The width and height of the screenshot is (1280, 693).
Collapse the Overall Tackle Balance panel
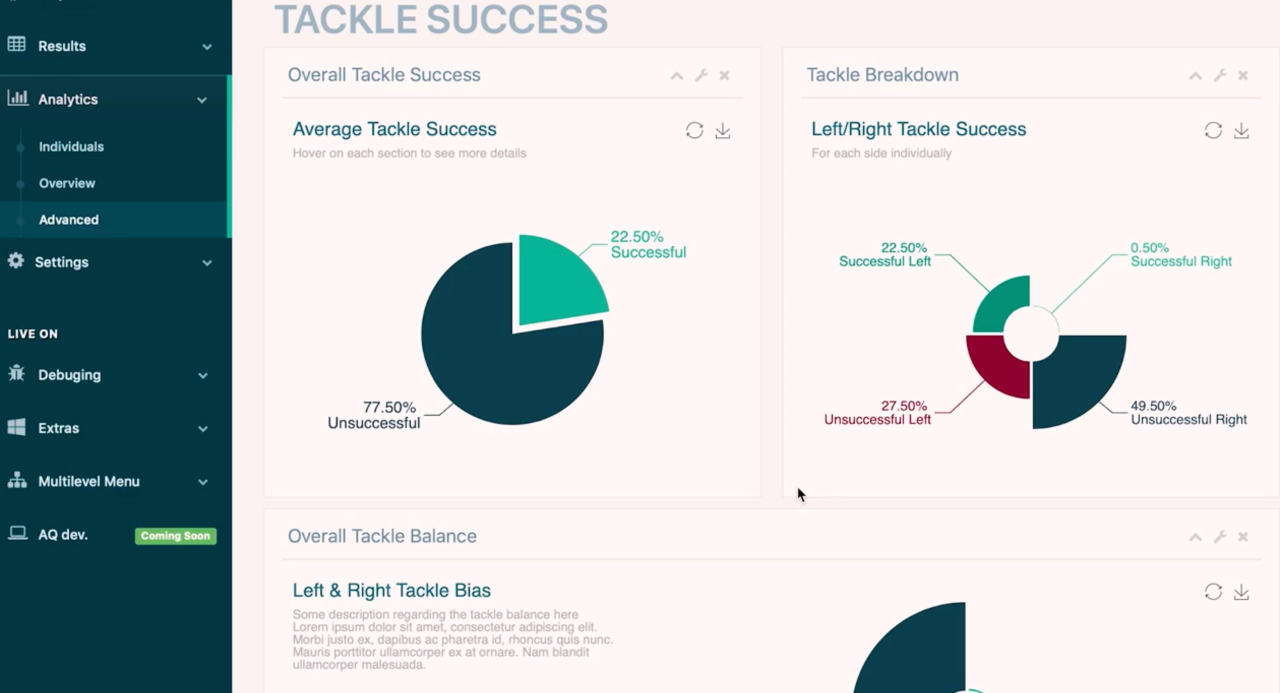1195,537
